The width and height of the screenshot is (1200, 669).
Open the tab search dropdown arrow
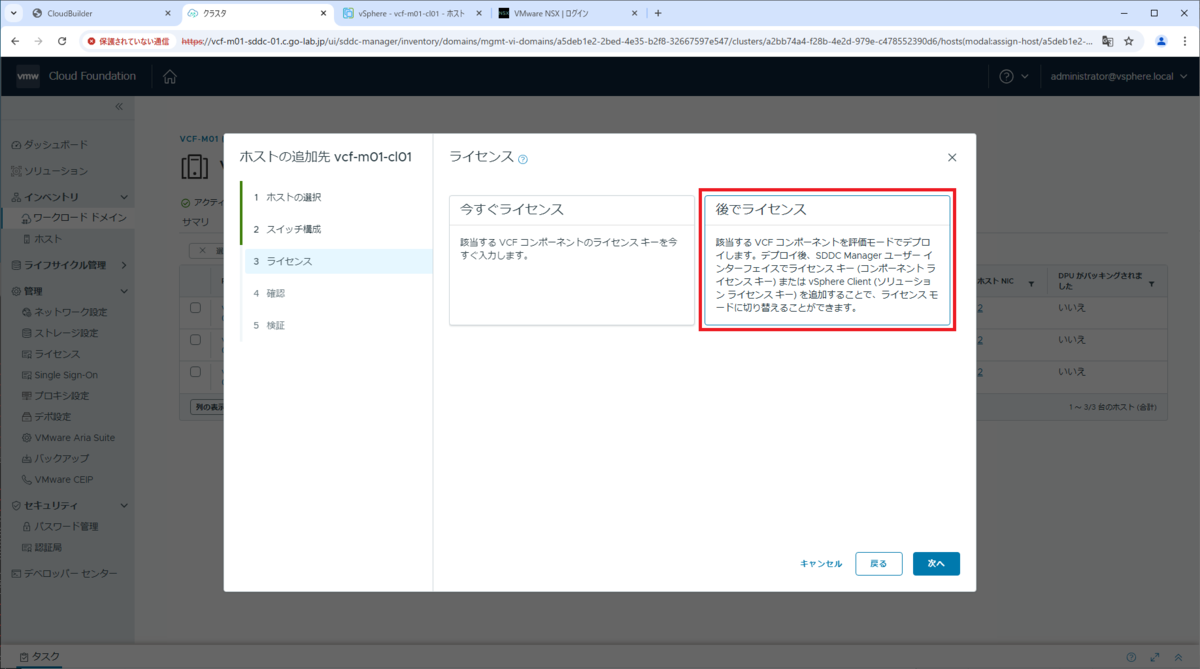coord(14,13)
